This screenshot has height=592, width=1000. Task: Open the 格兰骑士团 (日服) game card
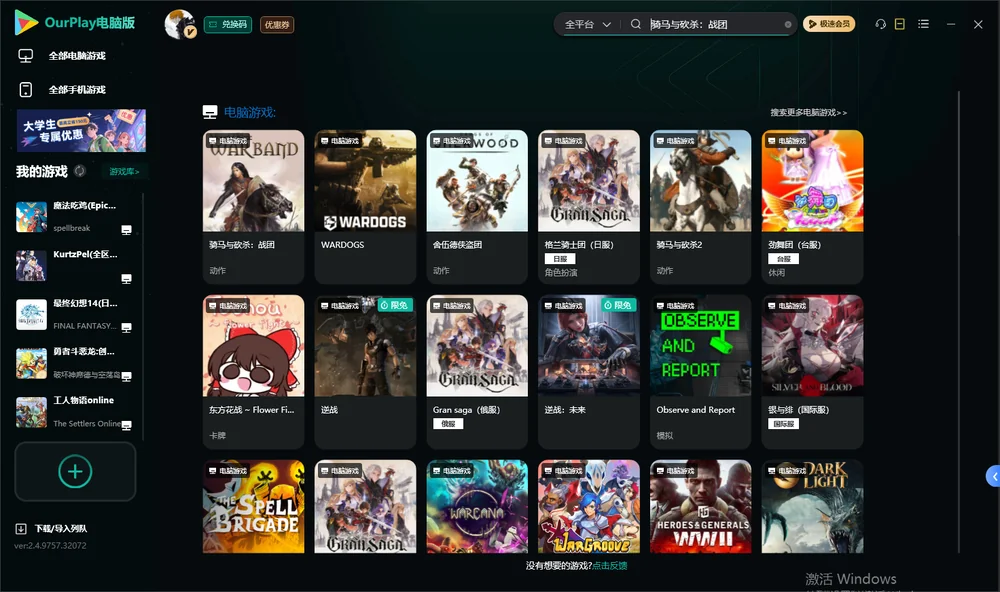589,207
